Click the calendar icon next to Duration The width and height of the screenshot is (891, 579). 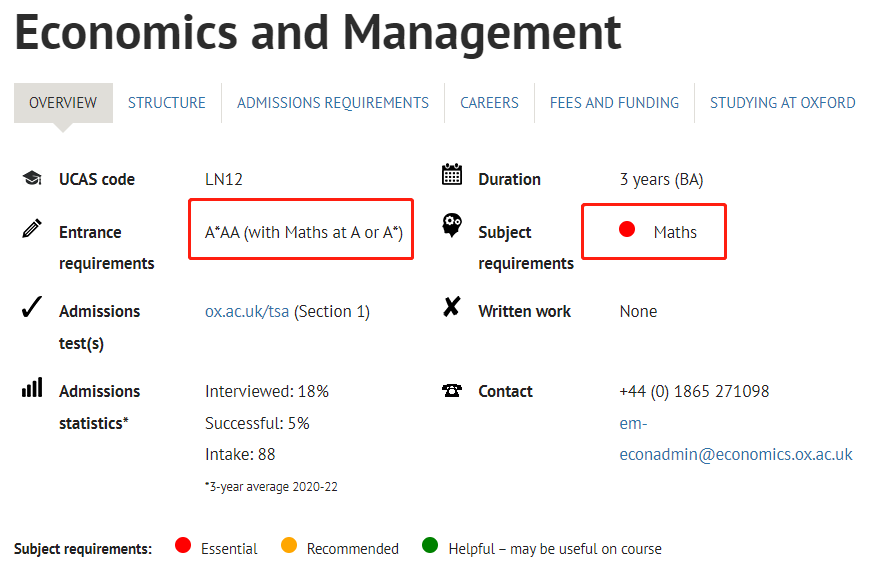pos(452,174)
